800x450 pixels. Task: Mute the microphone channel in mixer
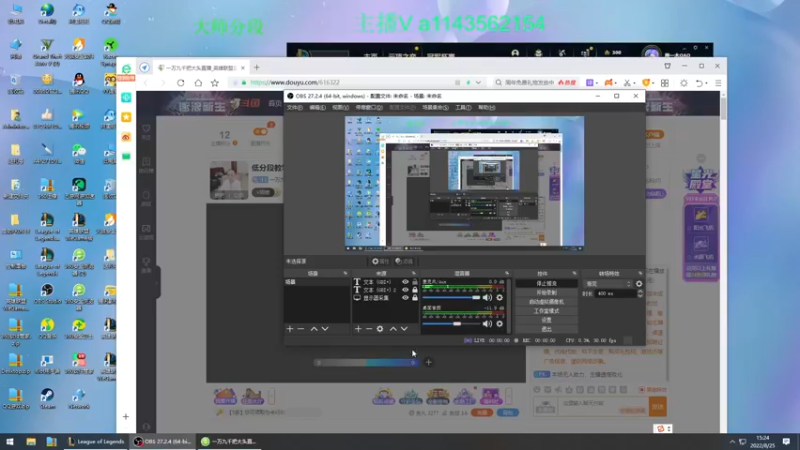[x=488, y=297]
